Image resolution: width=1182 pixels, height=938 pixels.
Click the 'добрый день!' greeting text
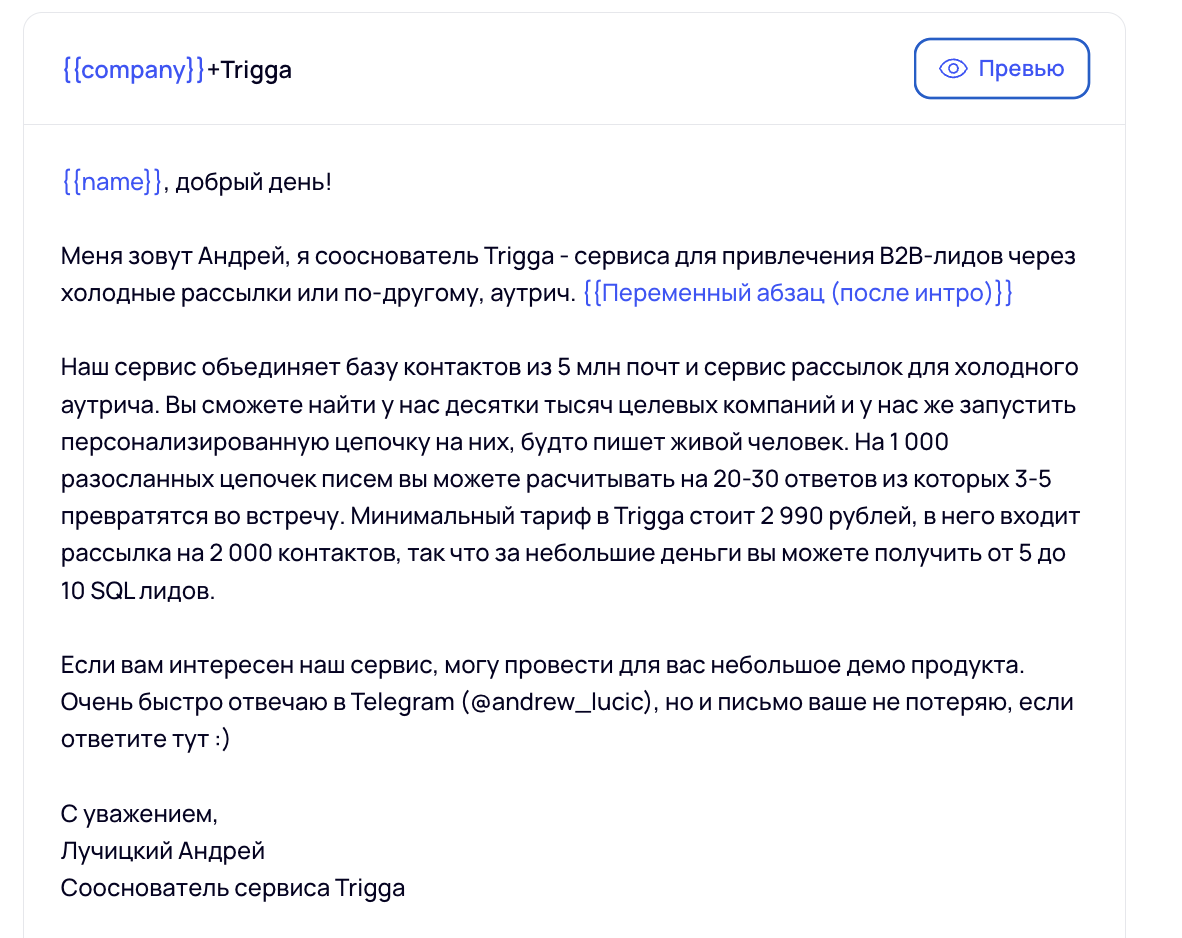pyautogui.click(x=253, y=183)
